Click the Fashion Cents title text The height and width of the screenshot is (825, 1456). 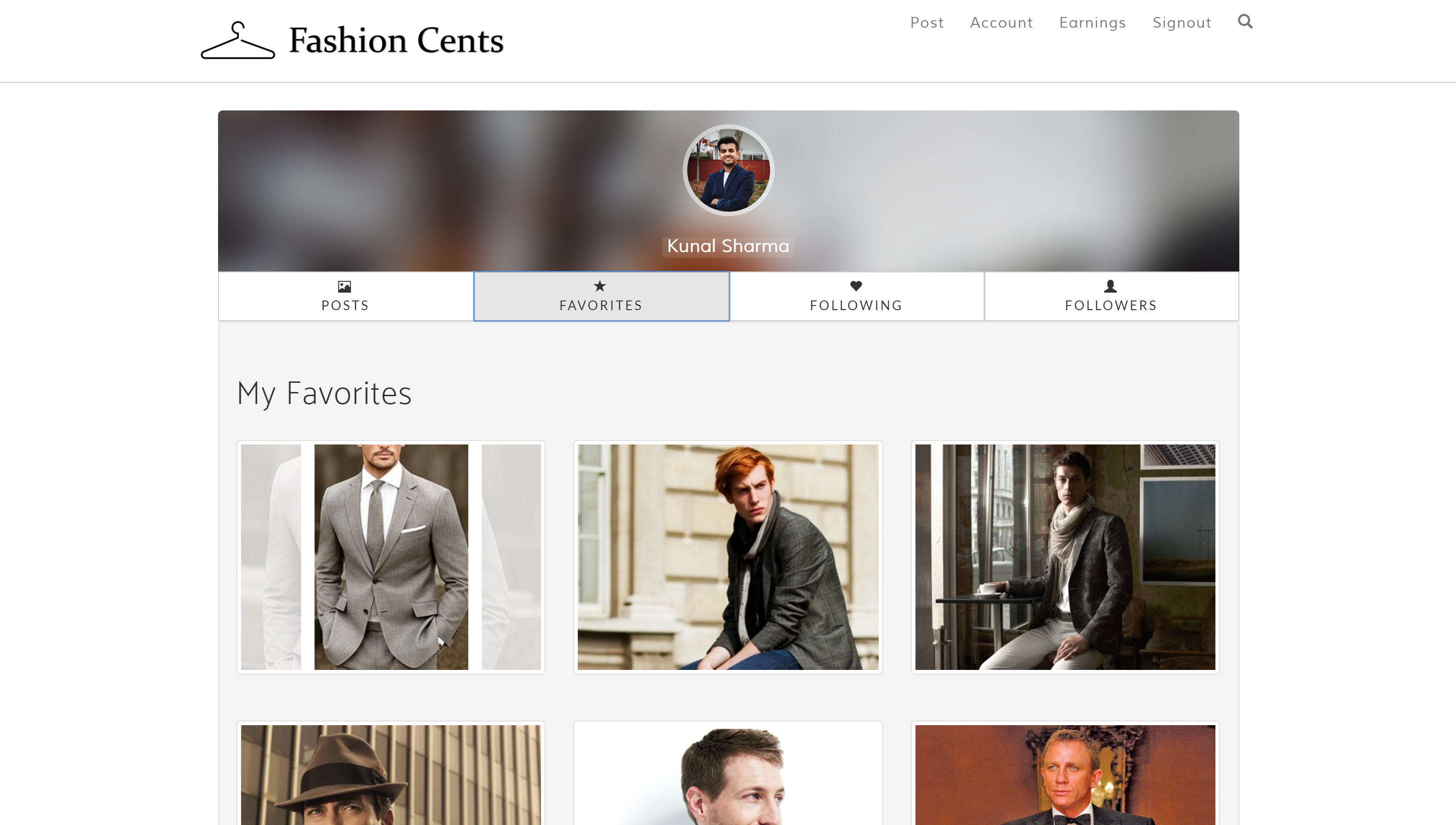coord(396,41)
